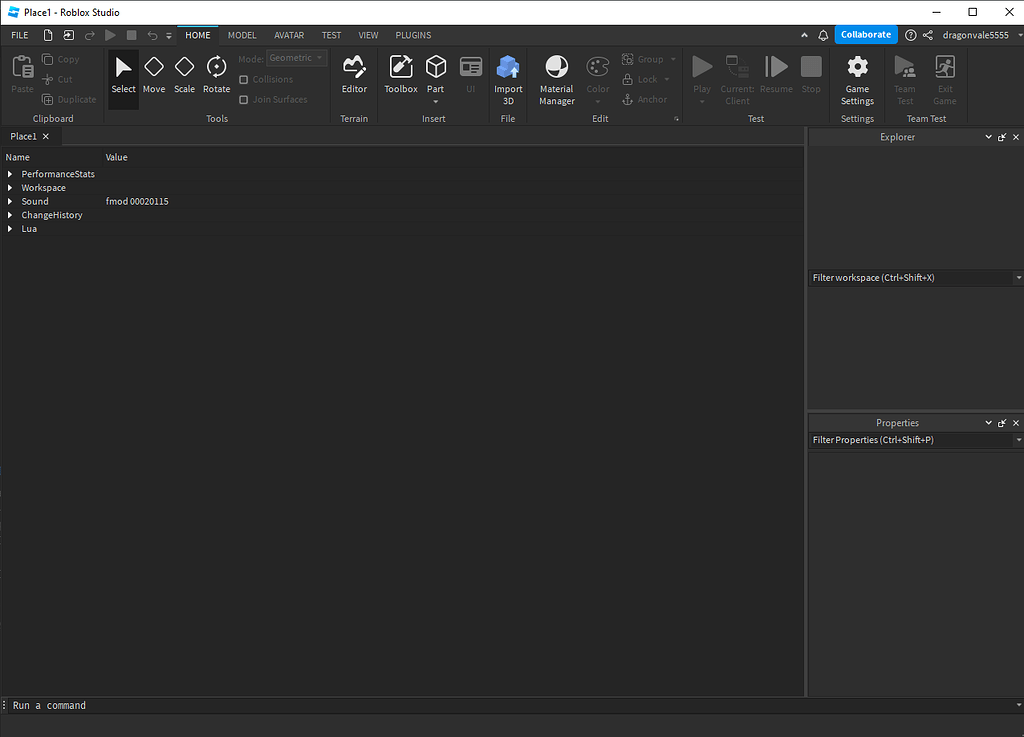Open the Play options dropdown arrow
This screenshot has height=737, width=1024.
click(x=702, y=102)
